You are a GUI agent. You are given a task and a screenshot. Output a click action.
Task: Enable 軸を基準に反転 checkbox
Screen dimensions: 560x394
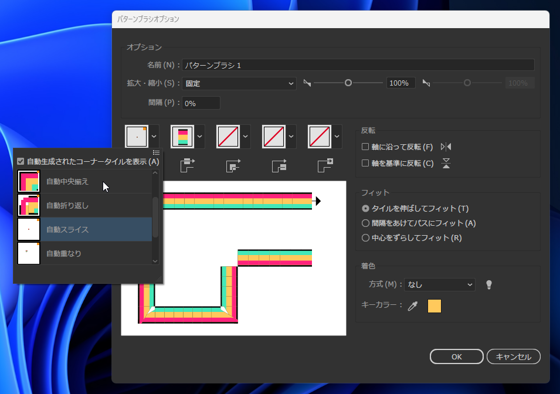click(x=365, y=163)
